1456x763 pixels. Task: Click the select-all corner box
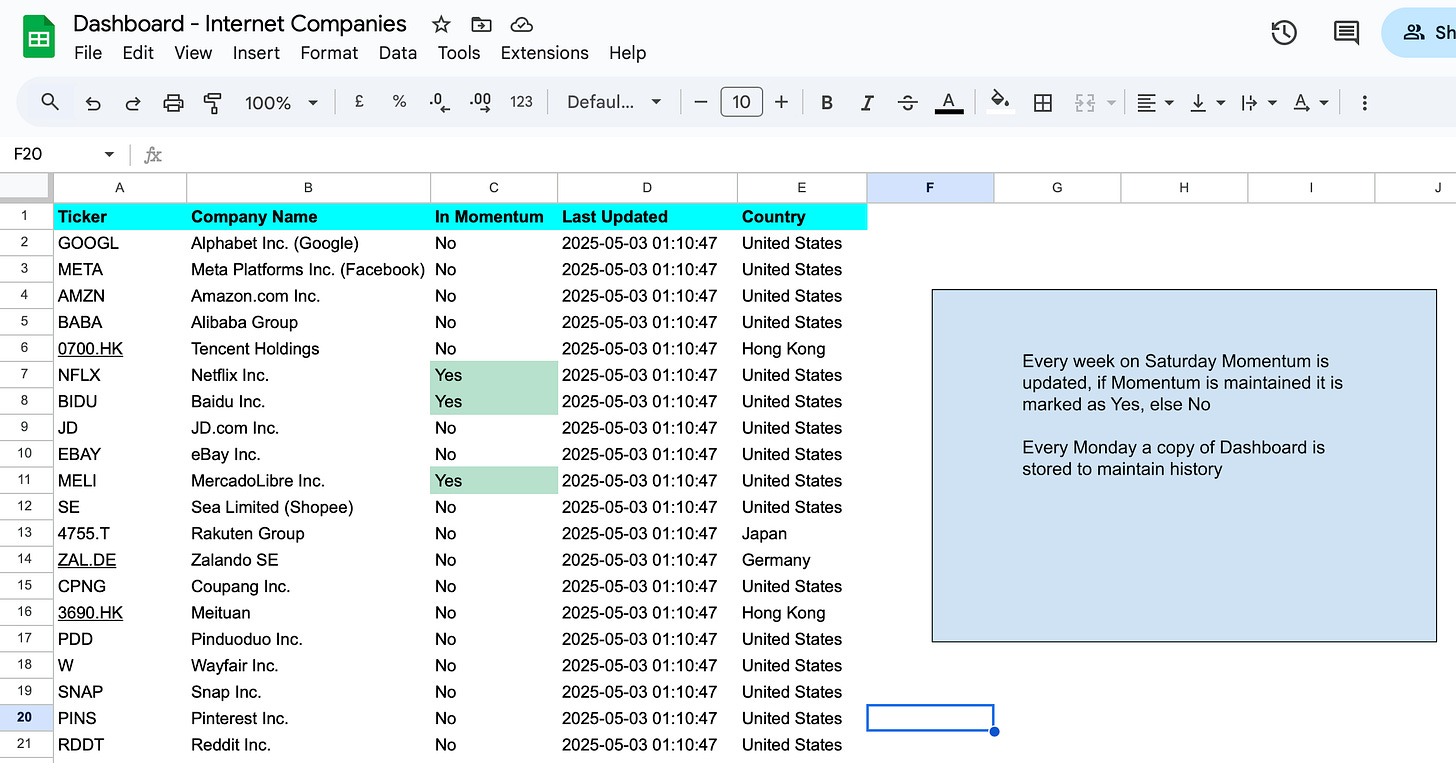point(26,187)
